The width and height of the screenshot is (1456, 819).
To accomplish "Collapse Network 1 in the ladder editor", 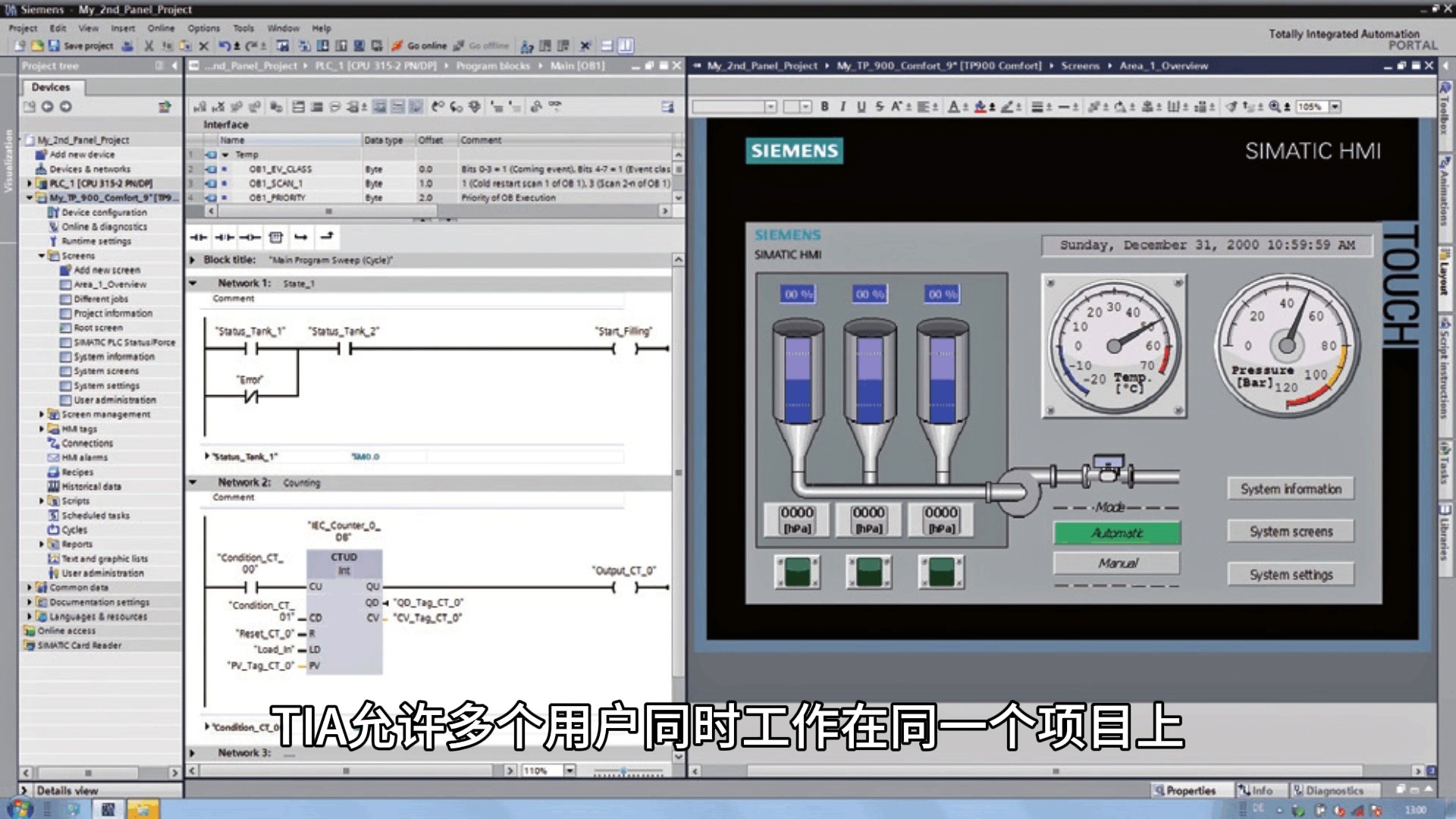I will (193, 283).
